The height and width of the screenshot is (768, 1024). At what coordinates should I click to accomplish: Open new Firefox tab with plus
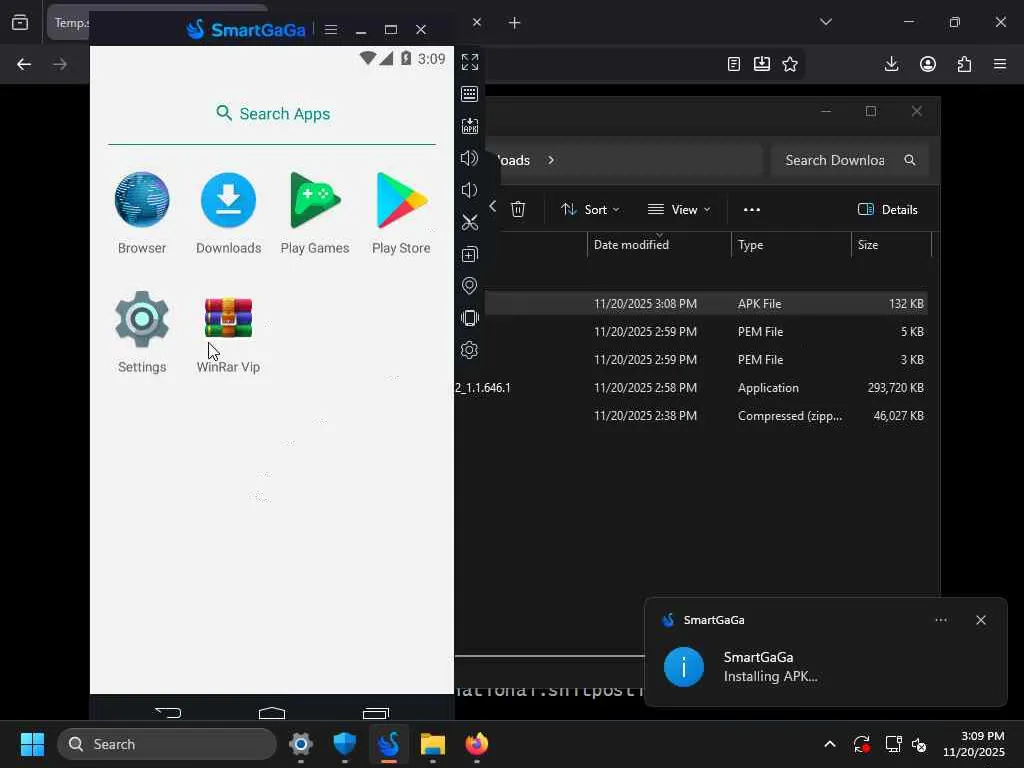pyautogui.click(x=515, y=23)
